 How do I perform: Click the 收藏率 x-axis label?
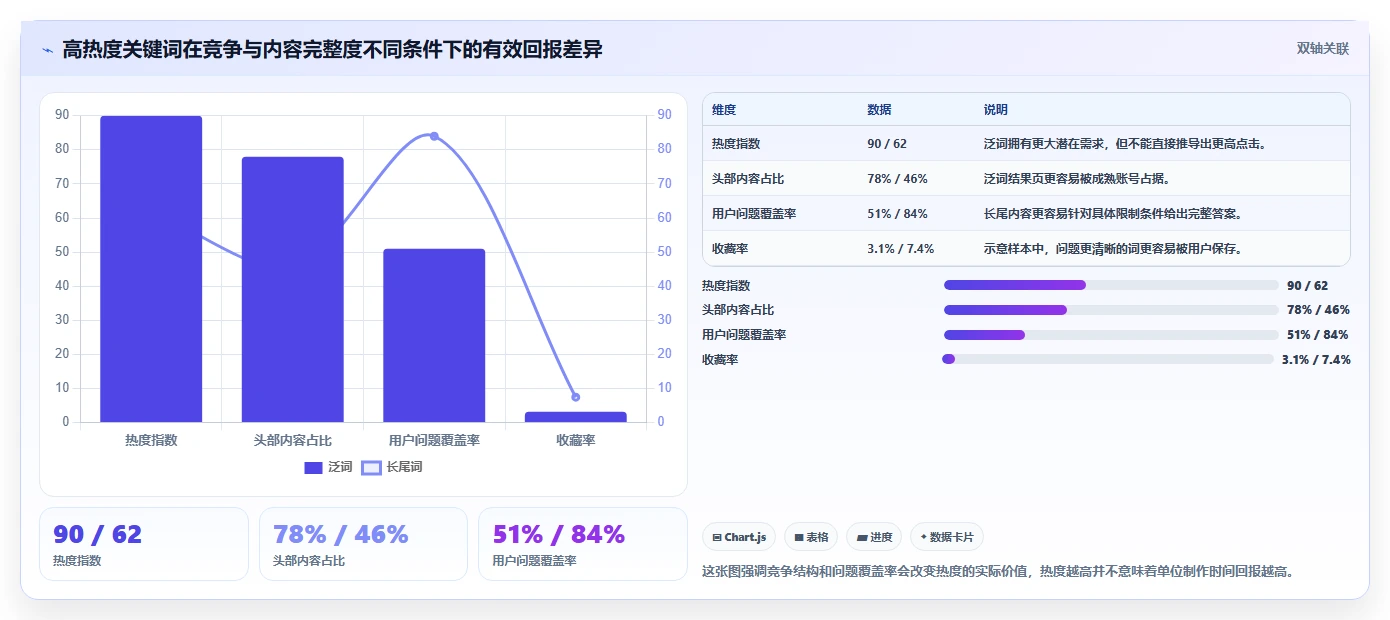click(x=576, y=440)
